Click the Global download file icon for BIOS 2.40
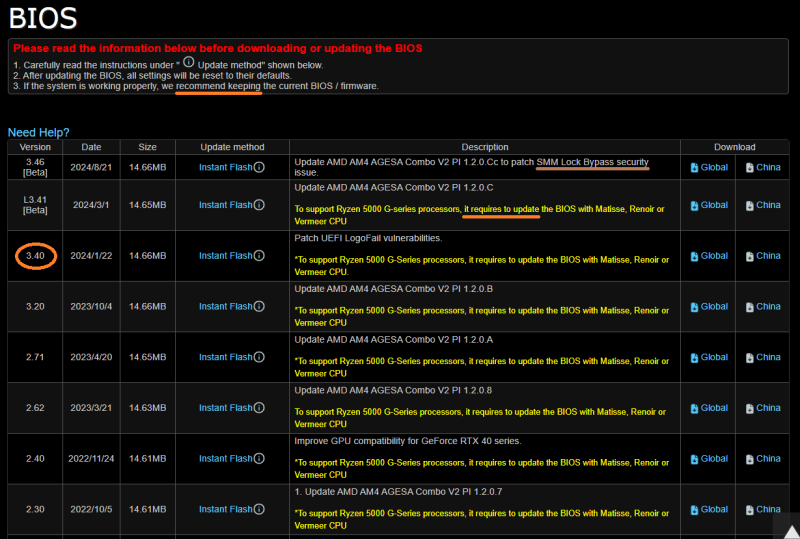The width and height of the screenshot is (800, 539). tap(694, 459)
